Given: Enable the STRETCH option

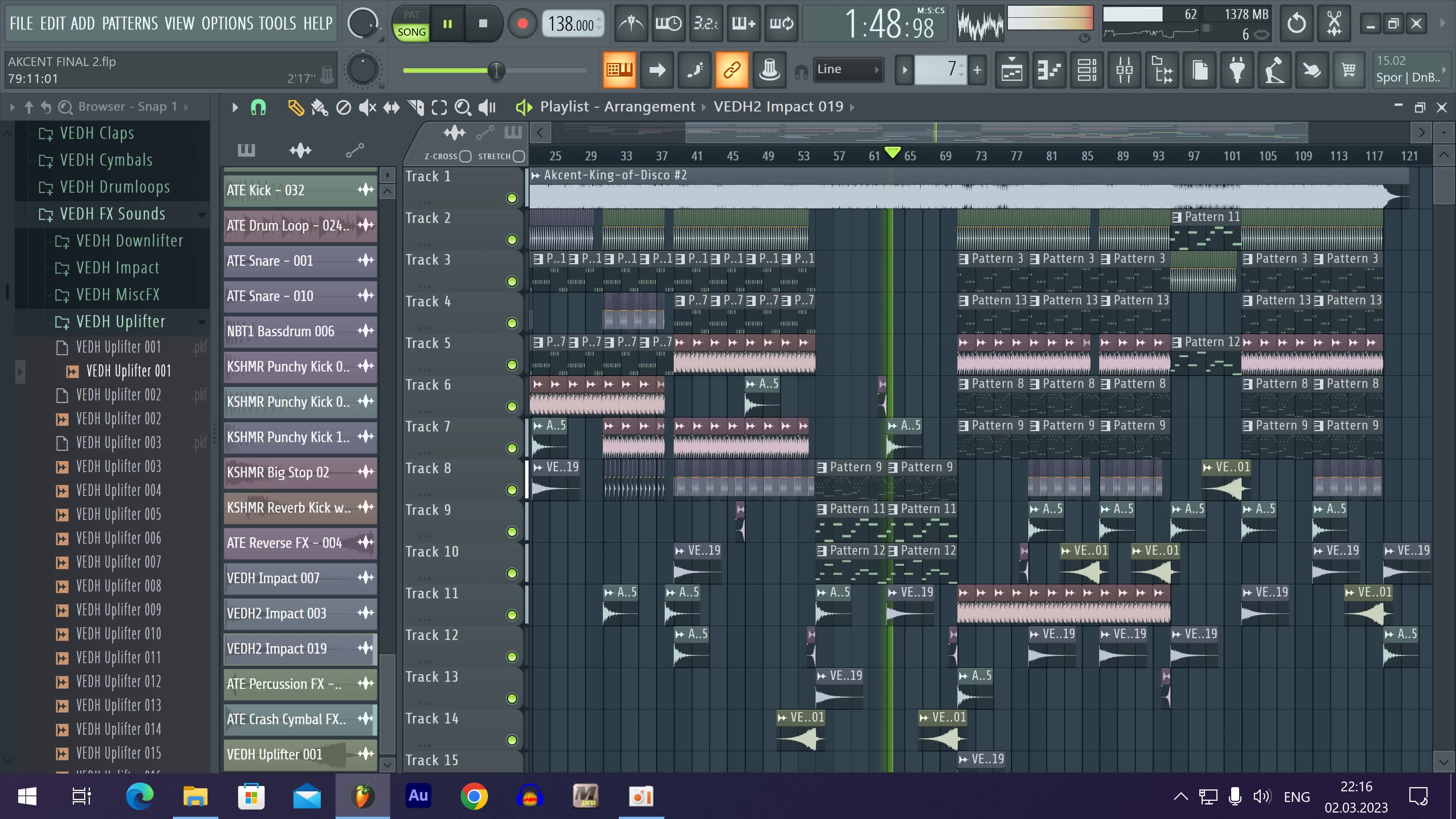Looking at the screenshot, I should (x=519, y=157).
